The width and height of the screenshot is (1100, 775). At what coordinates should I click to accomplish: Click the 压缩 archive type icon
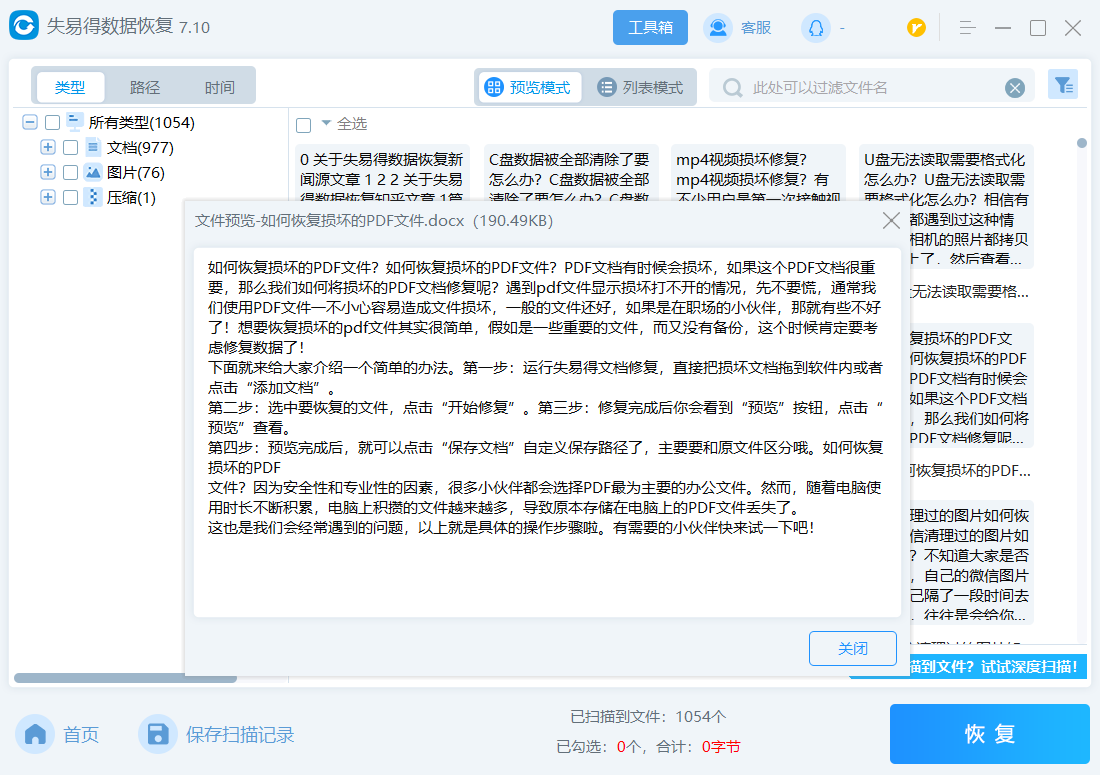tap(93, 197)
